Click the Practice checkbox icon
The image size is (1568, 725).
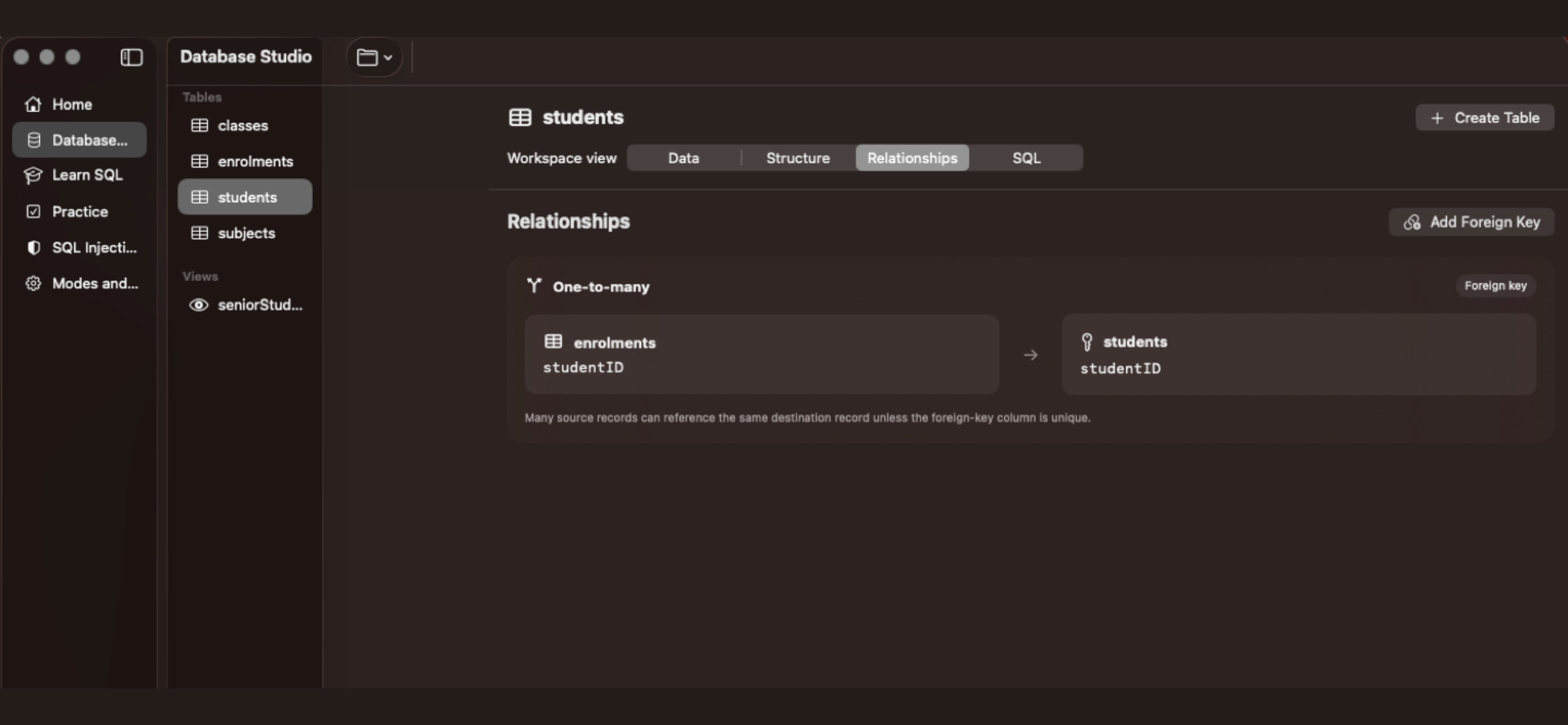33,212
